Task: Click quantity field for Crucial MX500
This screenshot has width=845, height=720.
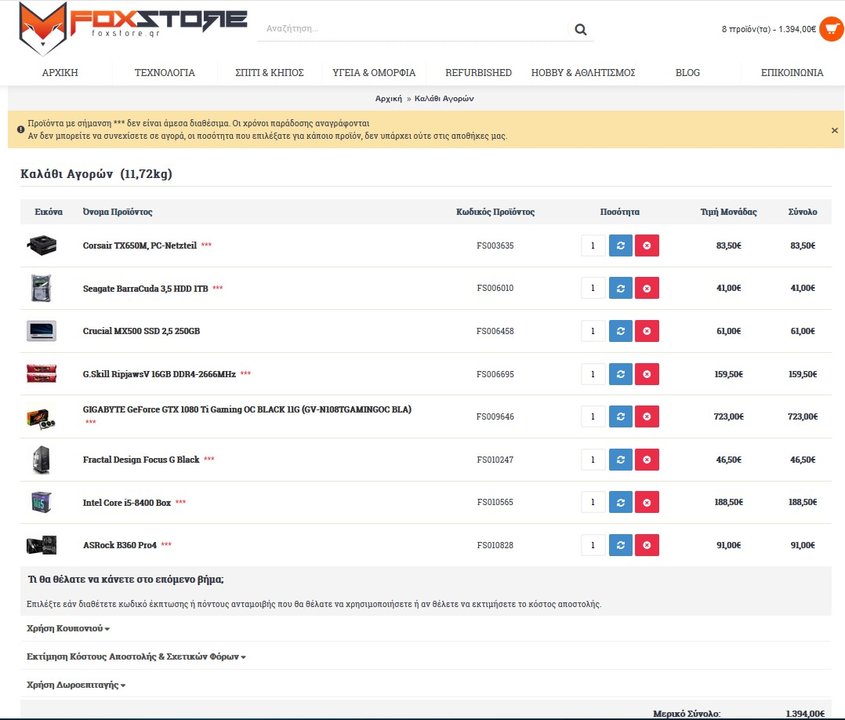Action: (593, 331)
